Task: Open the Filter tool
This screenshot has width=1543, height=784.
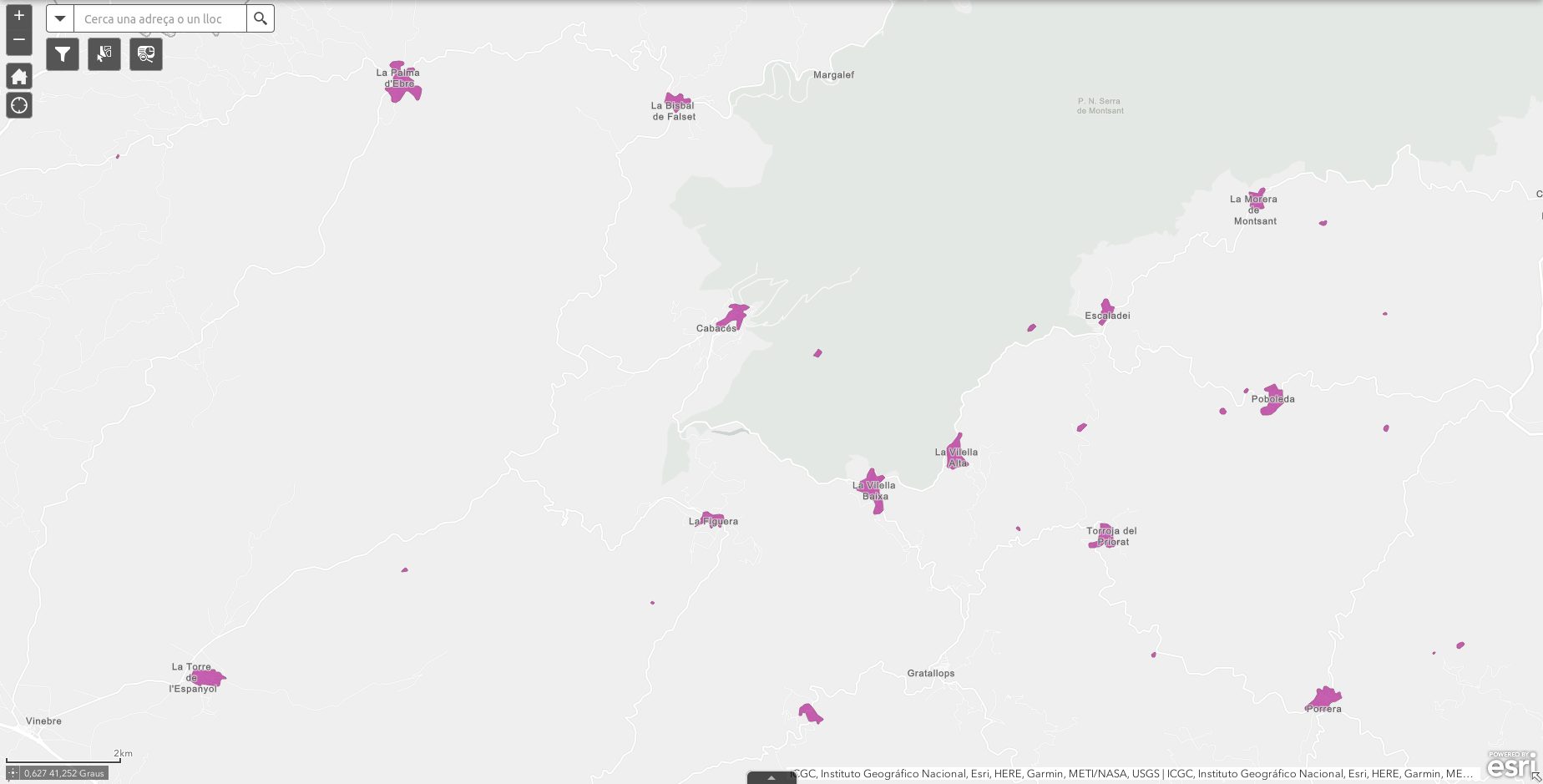Action: point(63,54)
